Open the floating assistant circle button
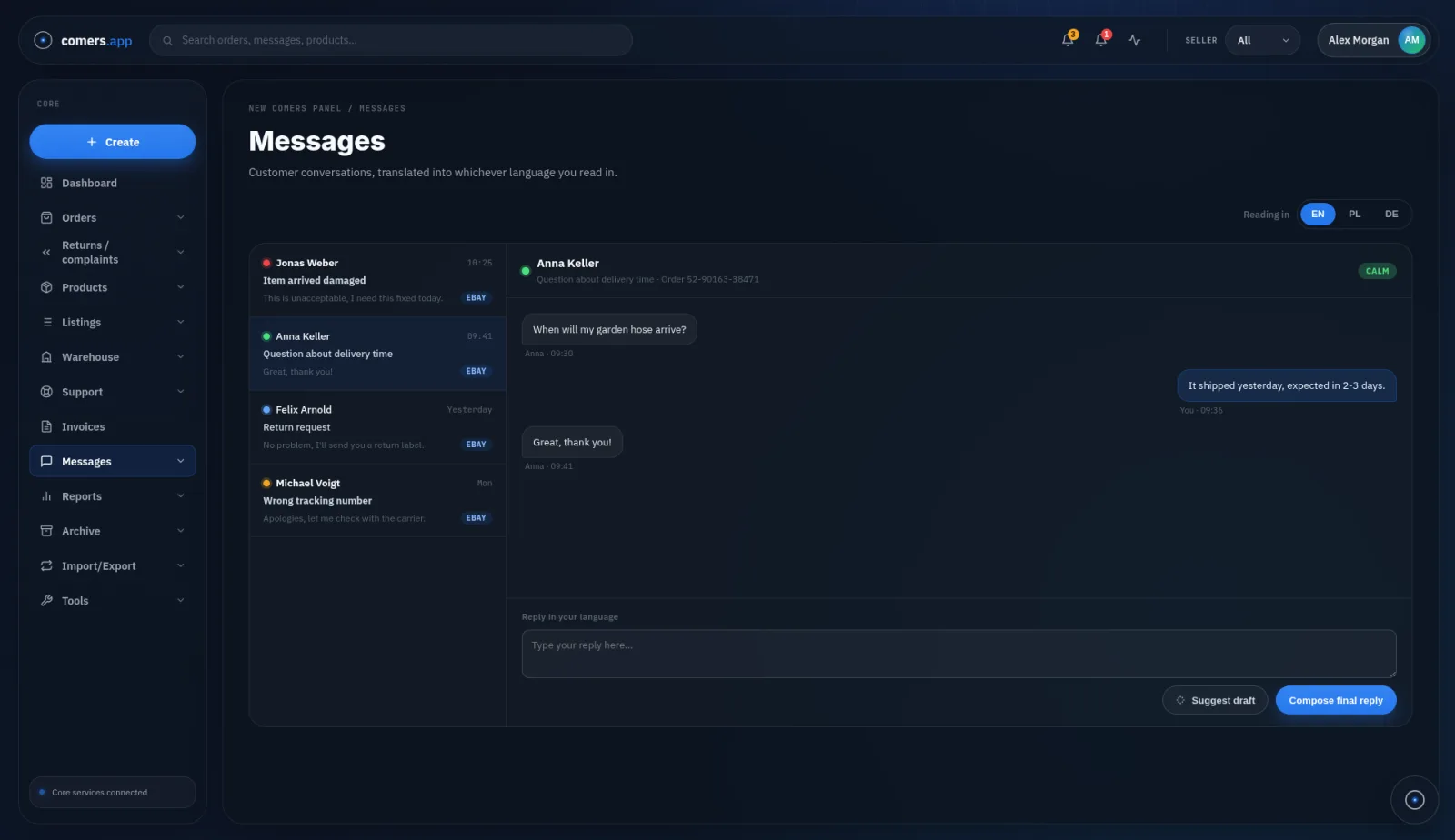This screenshot has width=1455, height=840. point(1414,800)
